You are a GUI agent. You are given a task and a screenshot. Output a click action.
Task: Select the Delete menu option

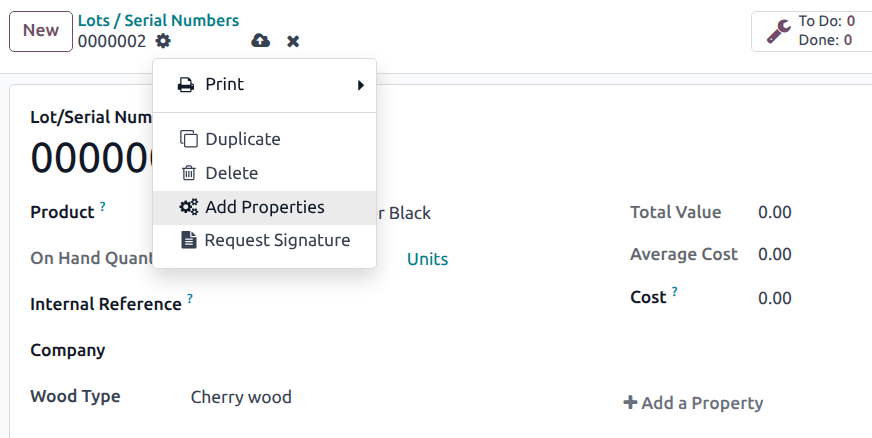point(231,173)
